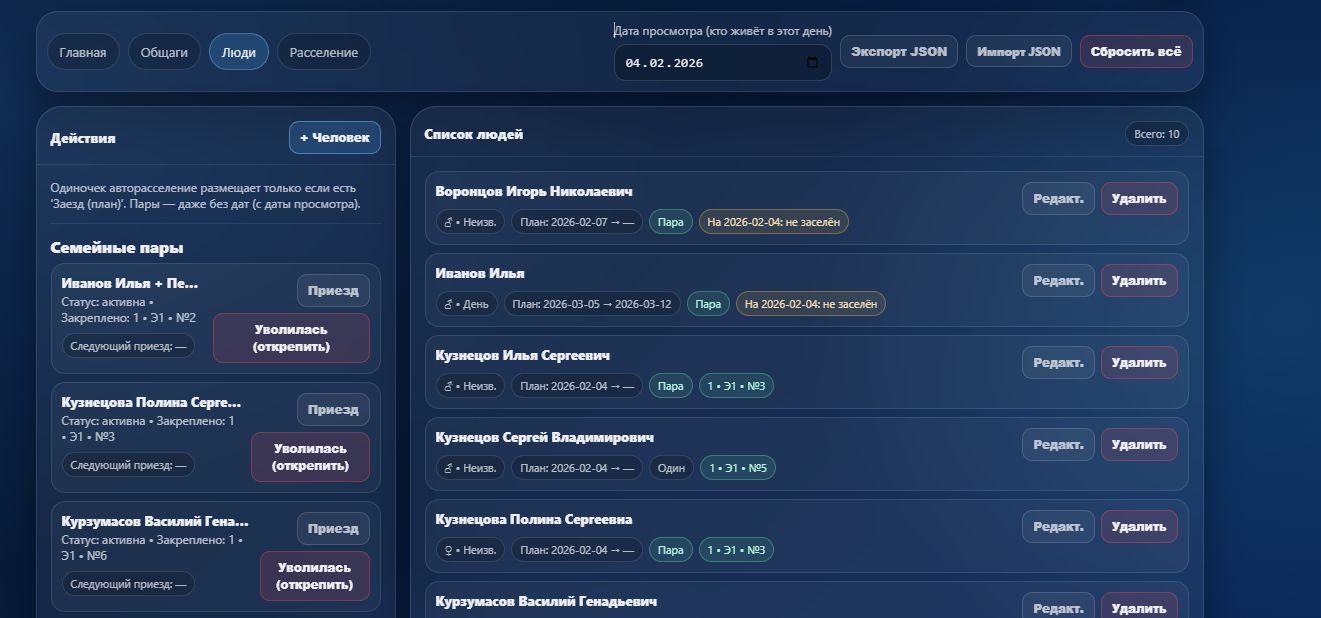Image resolution: width=1321 pixels, height=618 pixels.
Task: Open the Общаги tab
Action: [164, 52]
